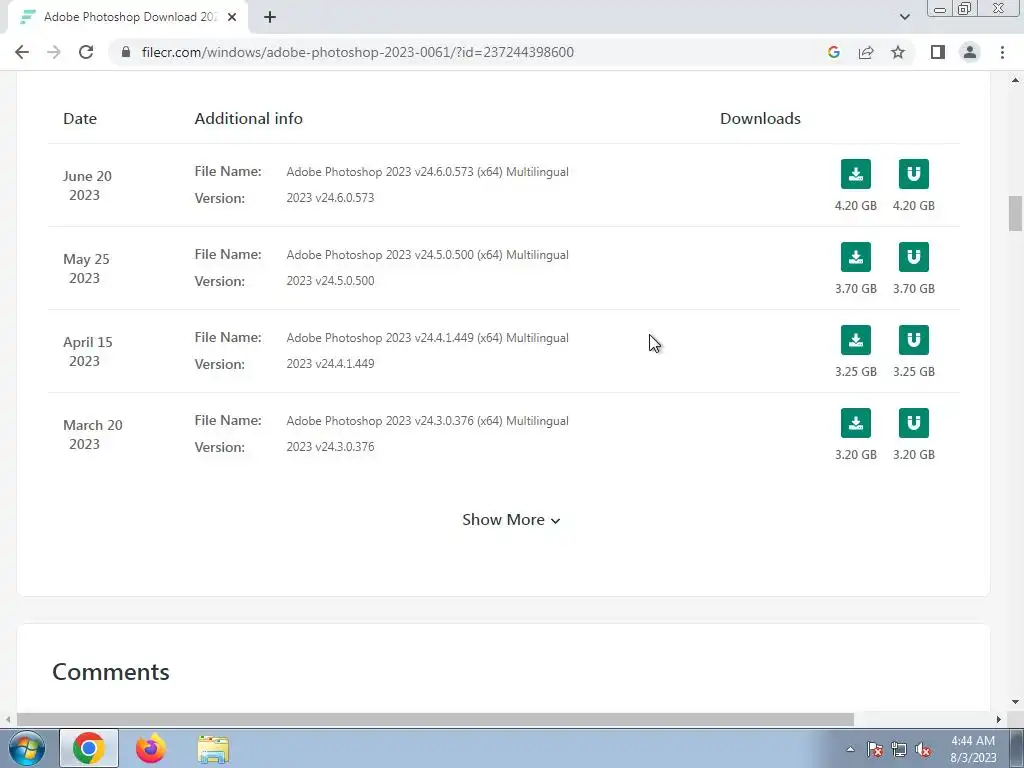The height and width of the screenshot is (768, 1024).
Task: Click the 'Additional info' column header
Action: 248,118
